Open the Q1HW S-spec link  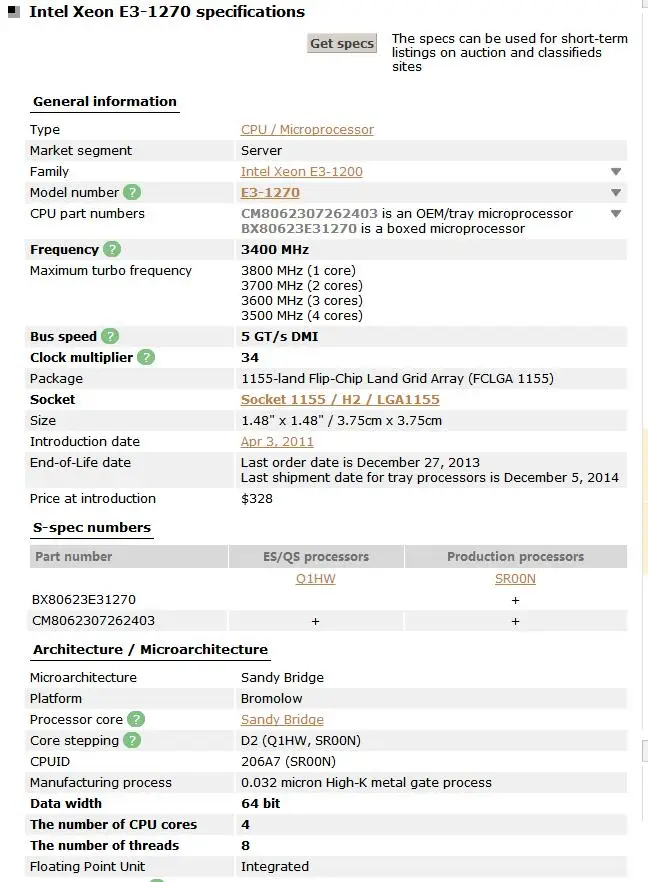pos(315,579)
